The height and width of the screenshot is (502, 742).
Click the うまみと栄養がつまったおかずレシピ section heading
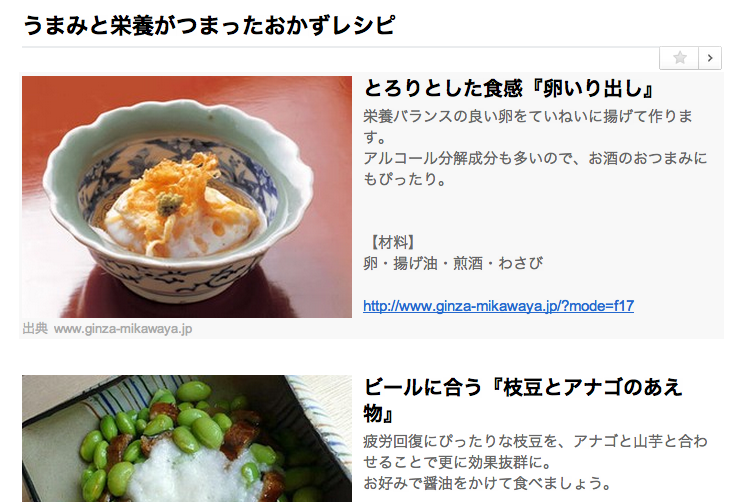[x=208, y=25]
